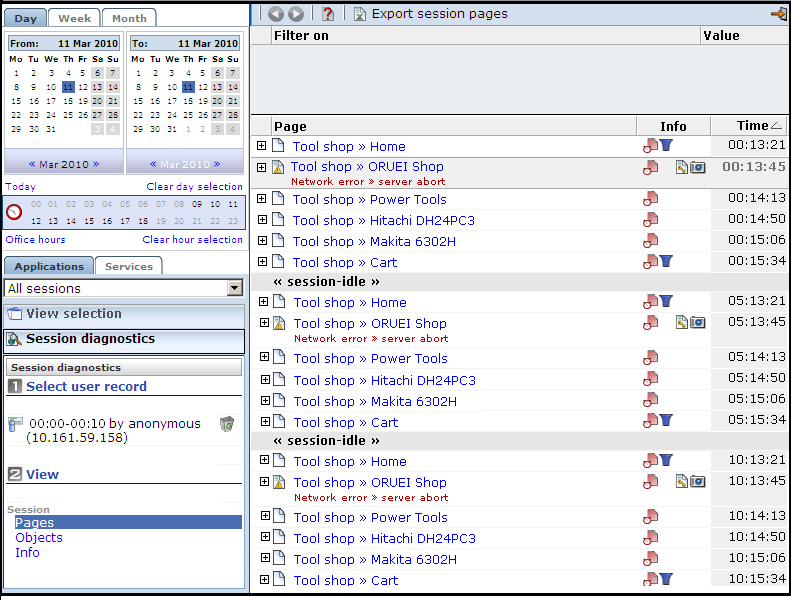Open the Info session view

pyautogui.click(x=27, y=553)
